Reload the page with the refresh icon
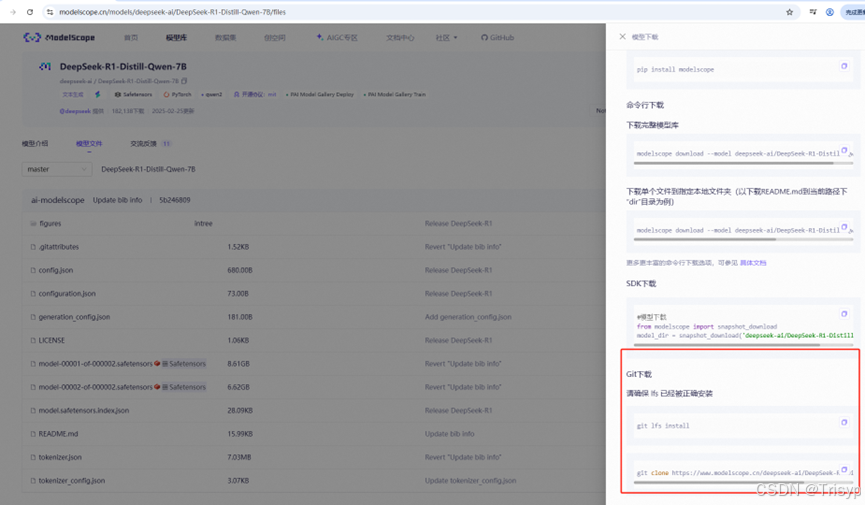Viewport: 865px width, 505px height. click(x=30, y=12)
